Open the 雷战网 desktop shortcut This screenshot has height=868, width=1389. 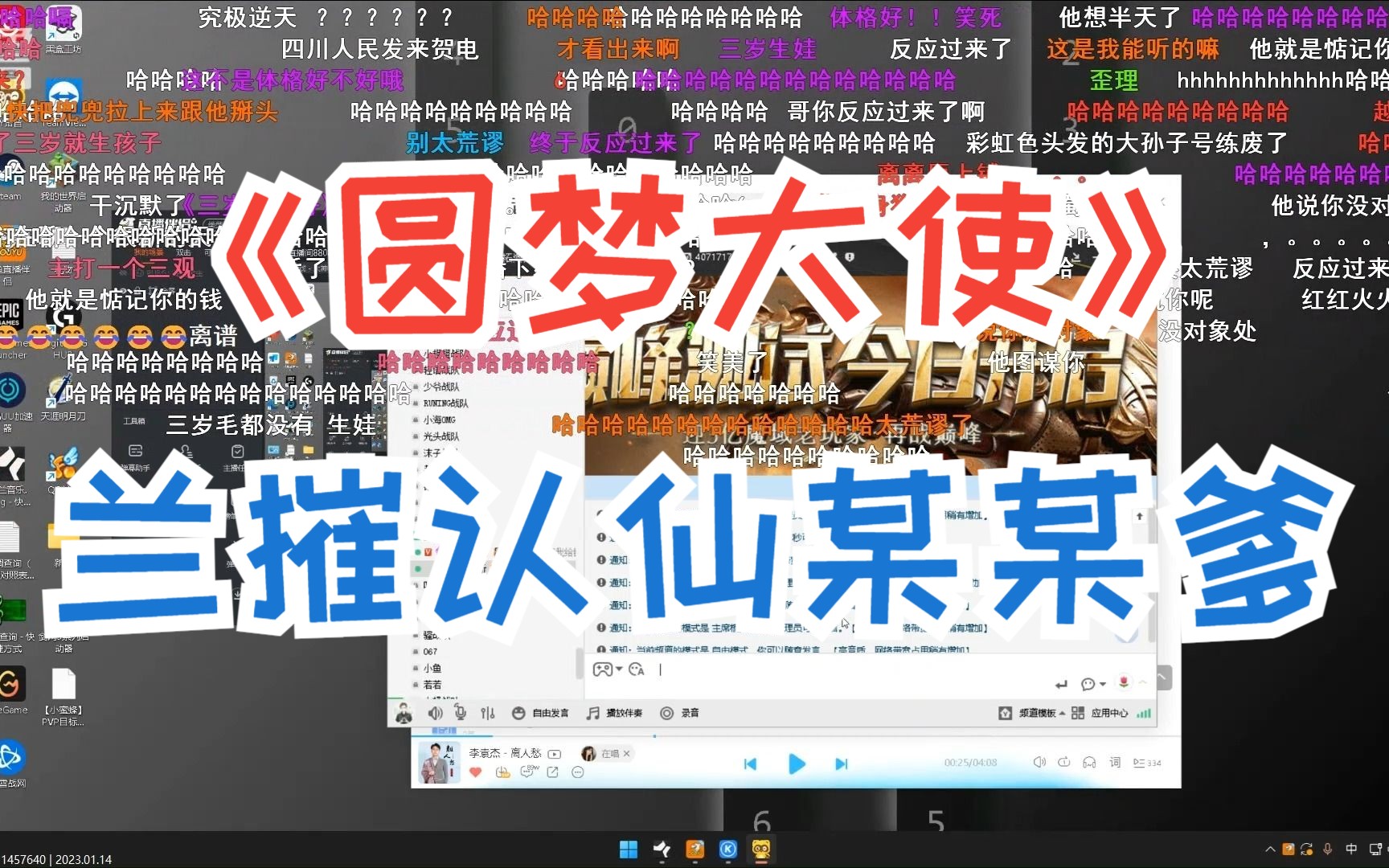13,764
